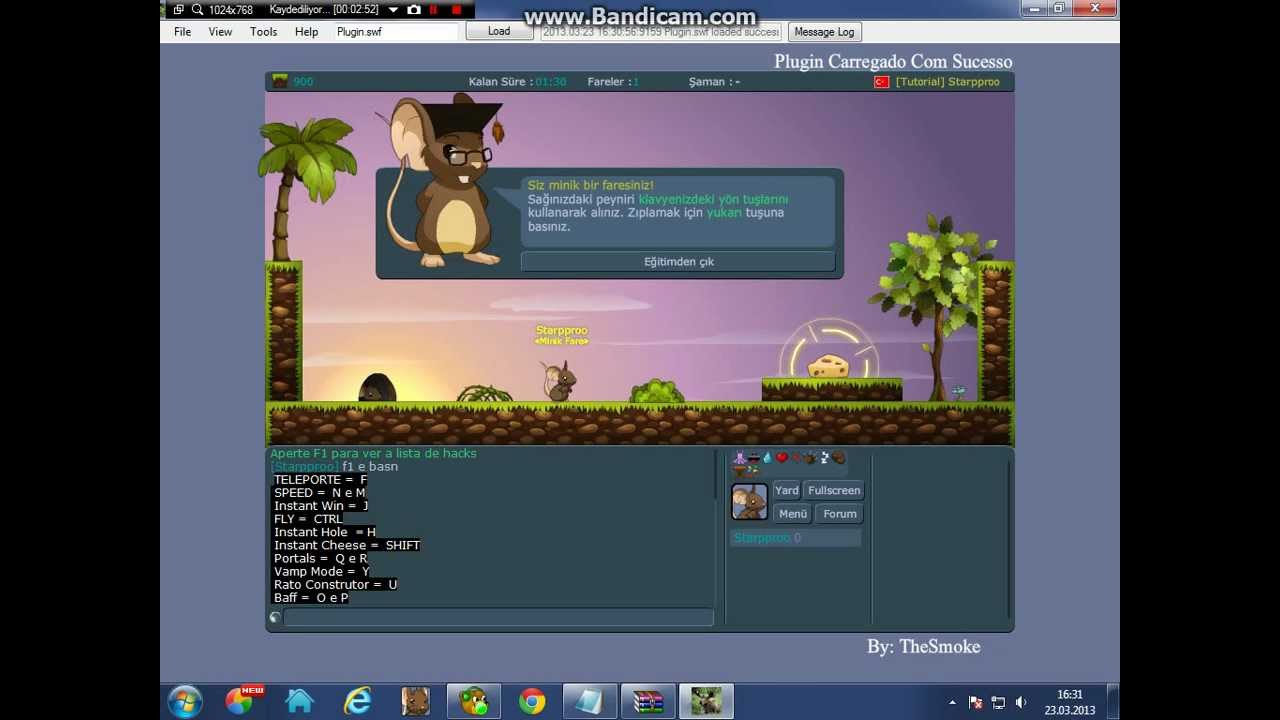The width and height of the screenshot is (1280, 720).
Task: Click the Forum button
Action: pyautogui.click(x=840, y=514)
